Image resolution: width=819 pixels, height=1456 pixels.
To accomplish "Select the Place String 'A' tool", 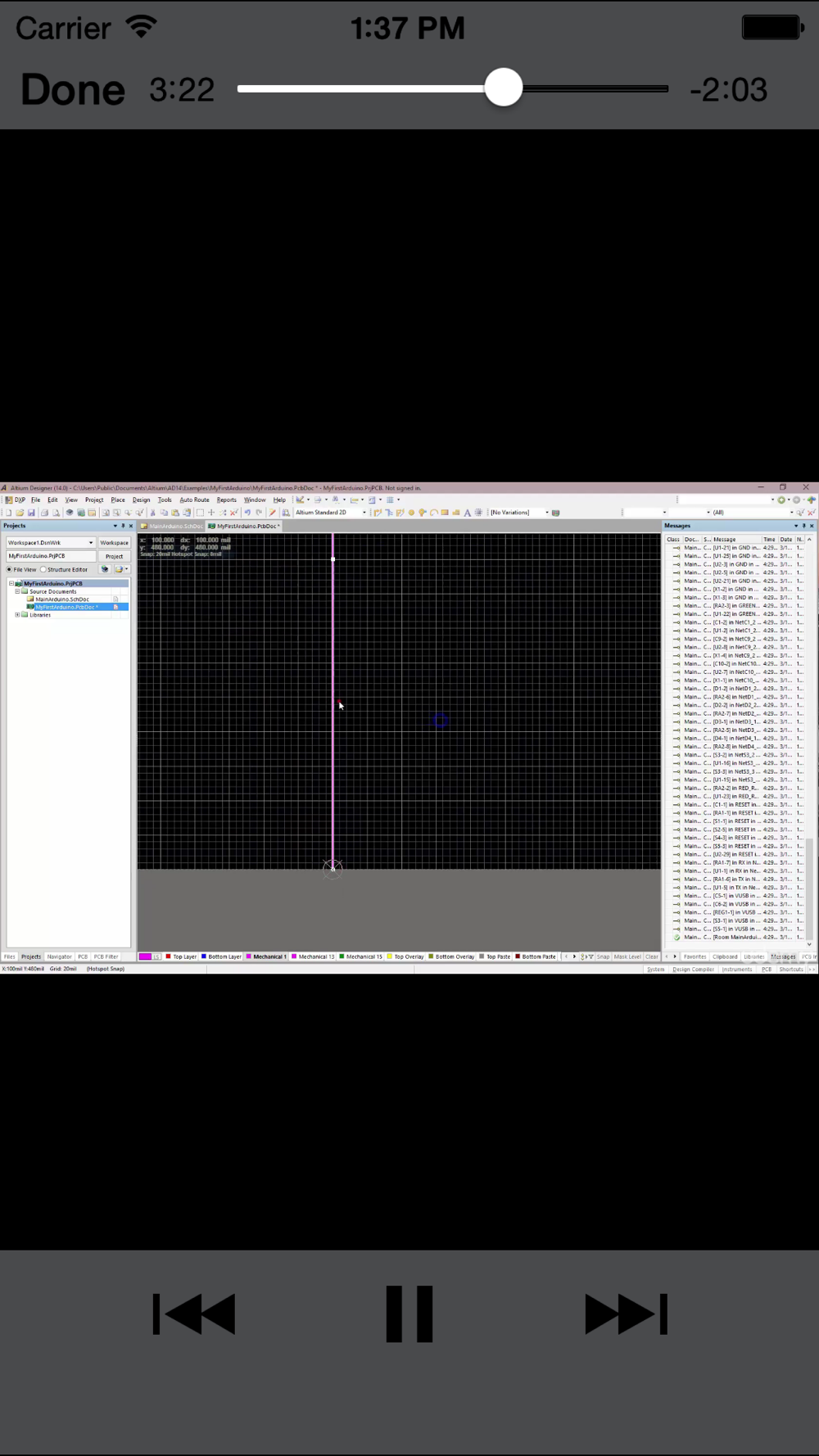I will click(468, 513).
